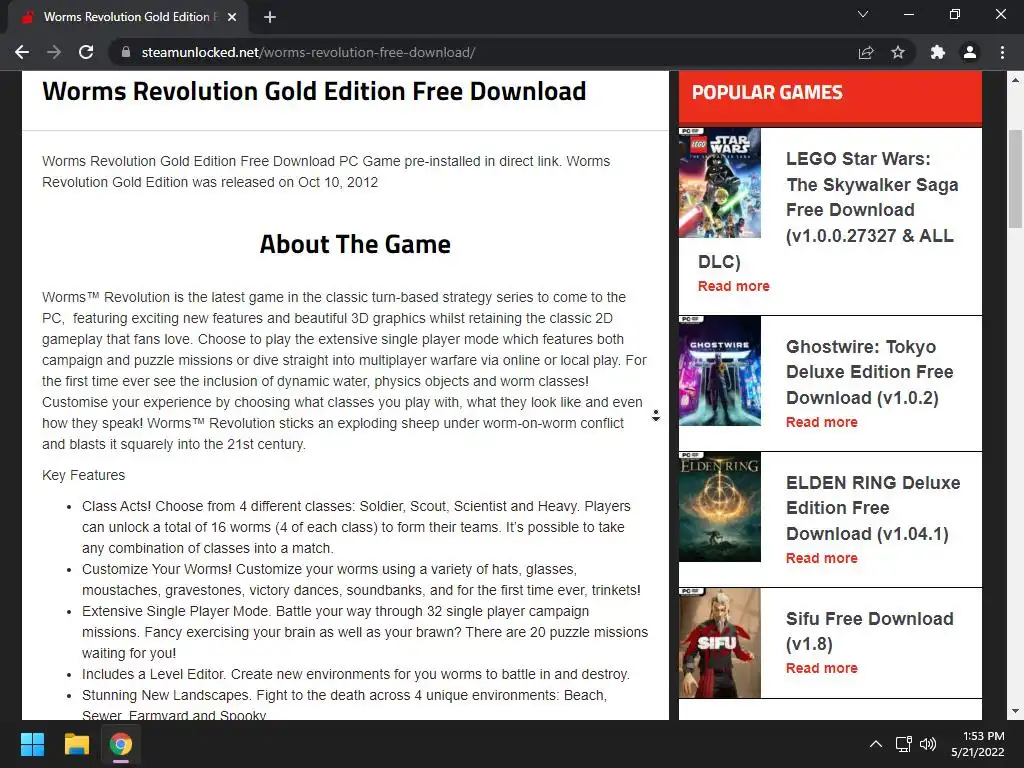Click 'Includes a Level Editor' bullet

356,674
